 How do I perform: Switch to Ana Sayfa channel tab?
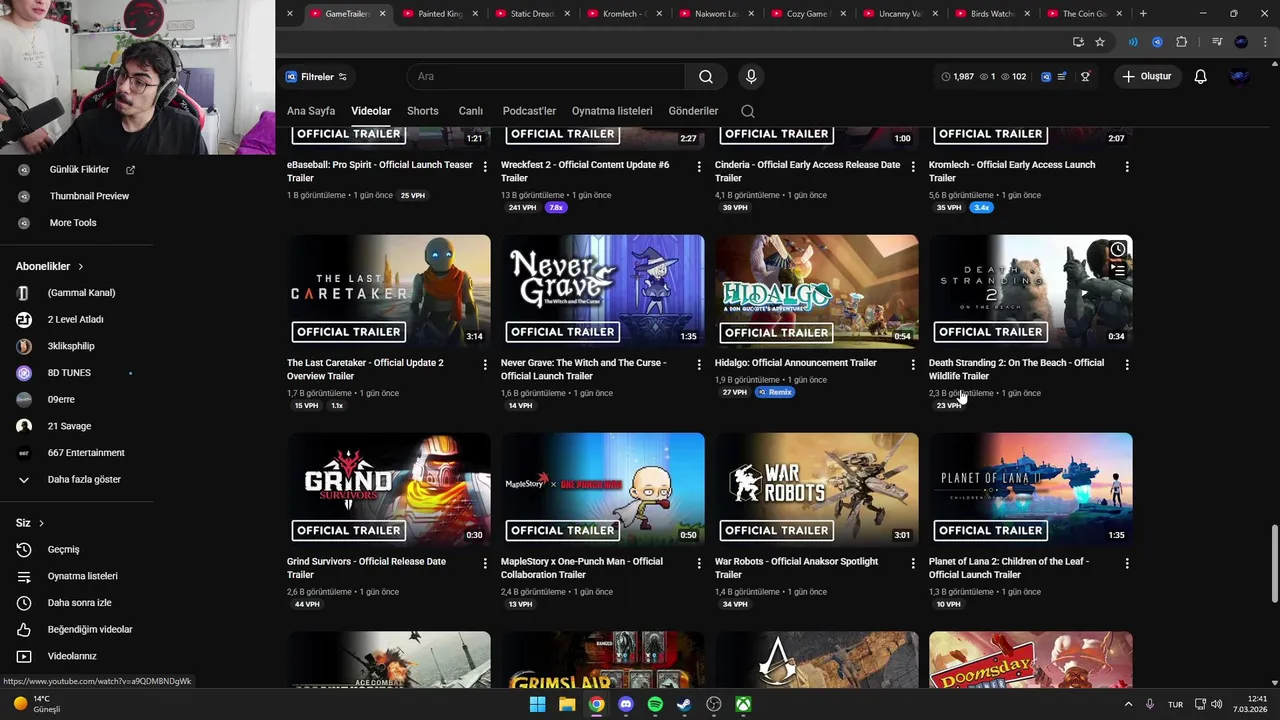coord(311,111)
